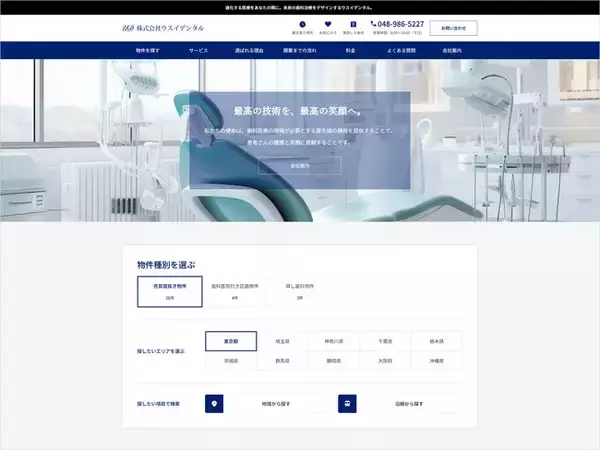Select 東京都 area option
The image size is (600, 450).
point(231,341)
